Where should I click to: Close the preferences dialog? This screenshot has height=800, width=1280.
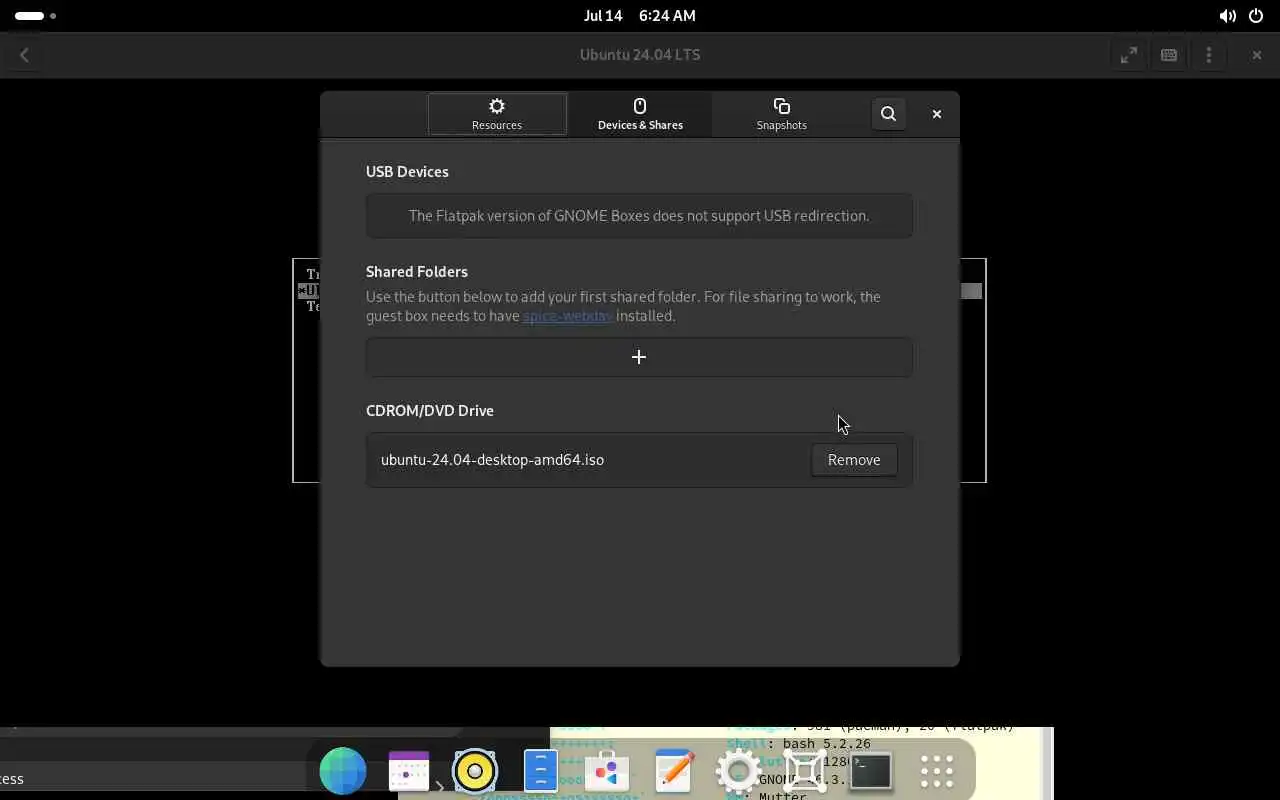tap(937, 114)
